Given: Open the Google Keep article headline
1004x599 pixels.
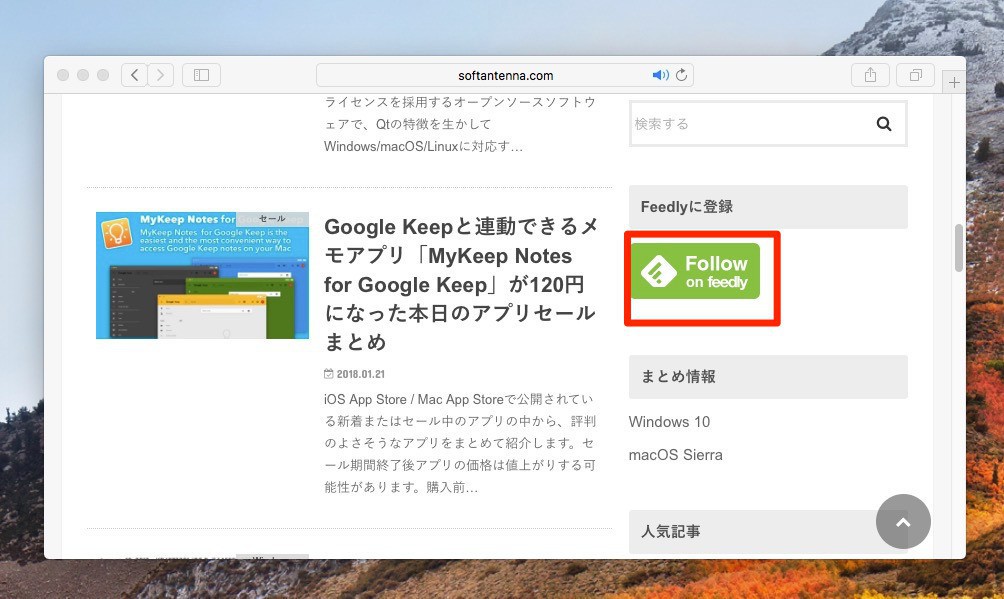Looking at the screenshot, I should 460,284.
